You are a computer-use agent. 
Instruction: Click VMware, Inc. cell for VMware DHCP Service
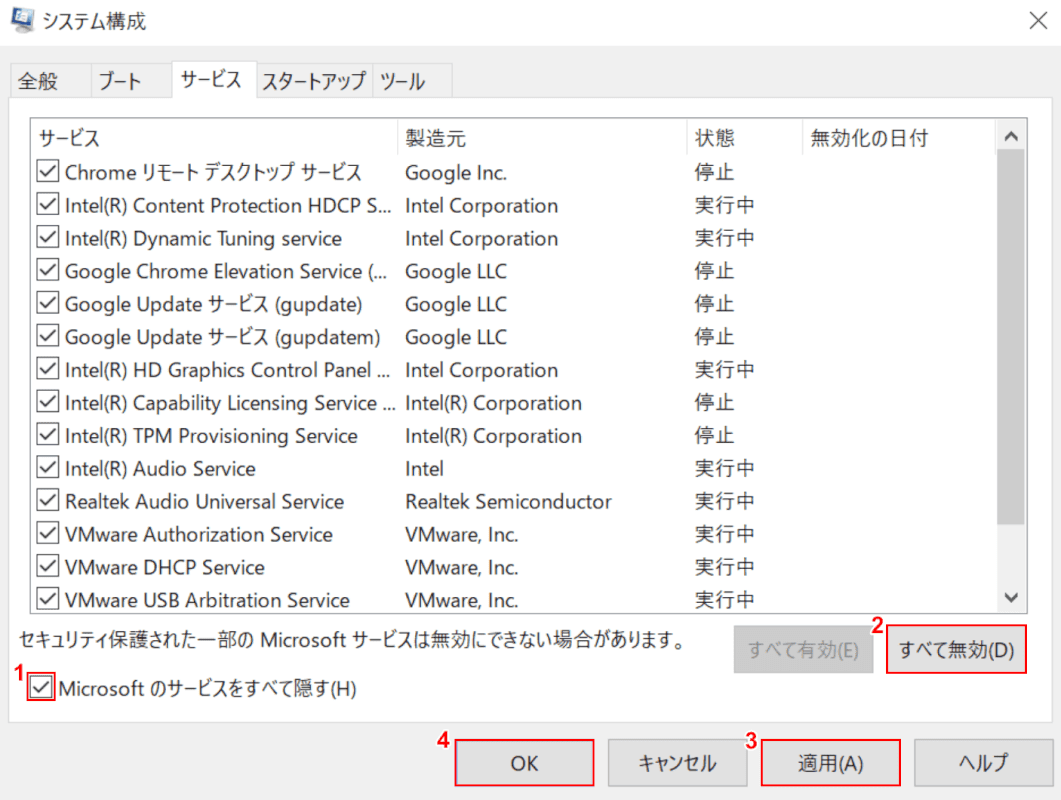point(461,567)
